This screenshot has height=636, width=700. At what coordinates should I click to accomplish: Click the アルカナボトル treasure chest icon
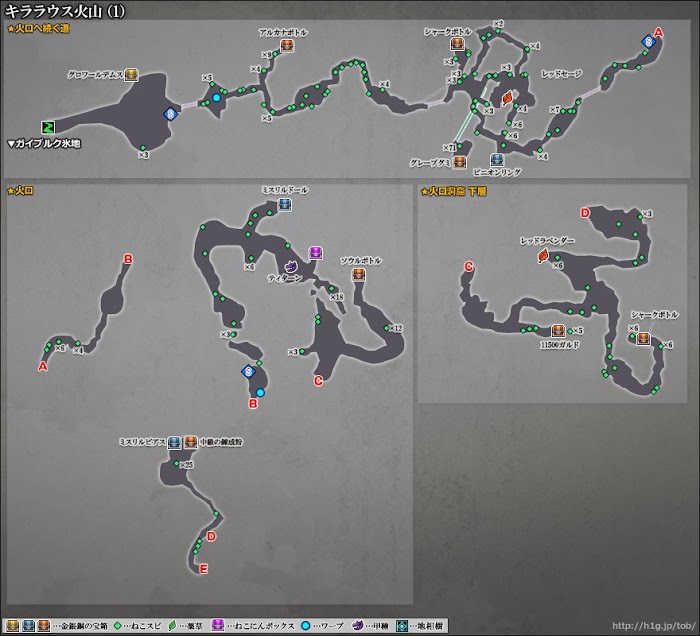287,46
